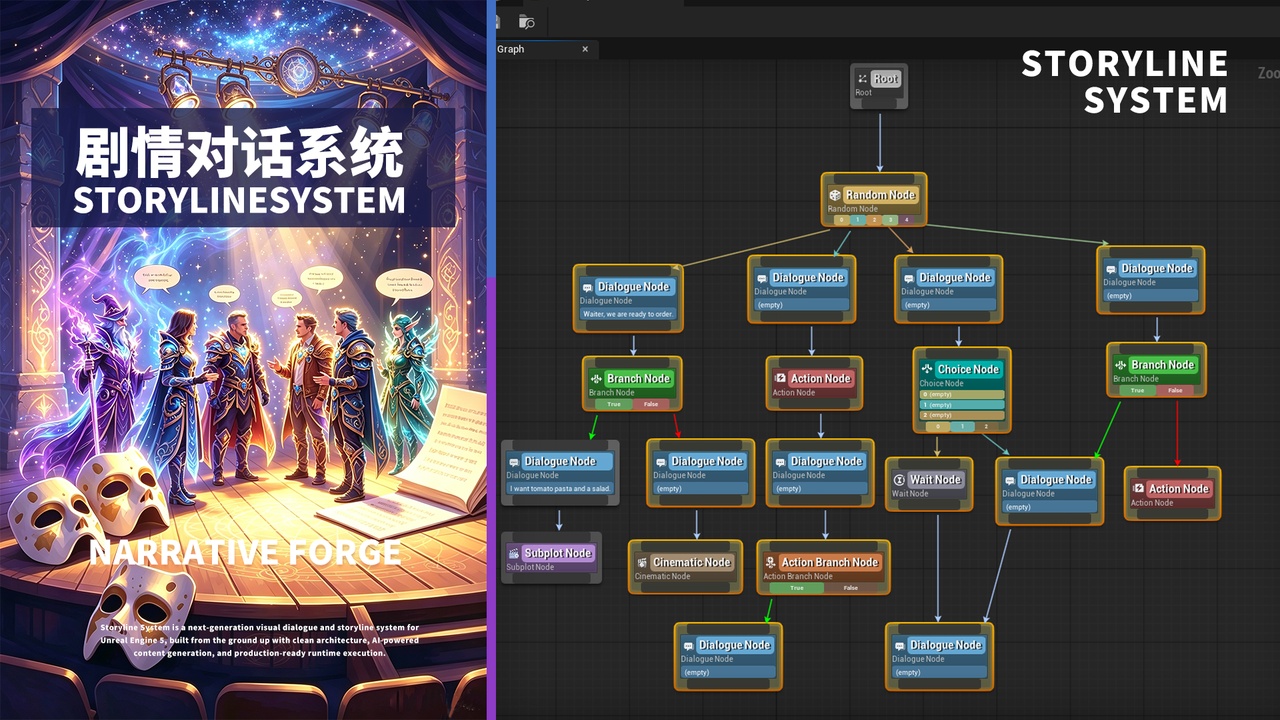Click the browse-to-asset folder icon in toolbar

click(x=527, y=21)
